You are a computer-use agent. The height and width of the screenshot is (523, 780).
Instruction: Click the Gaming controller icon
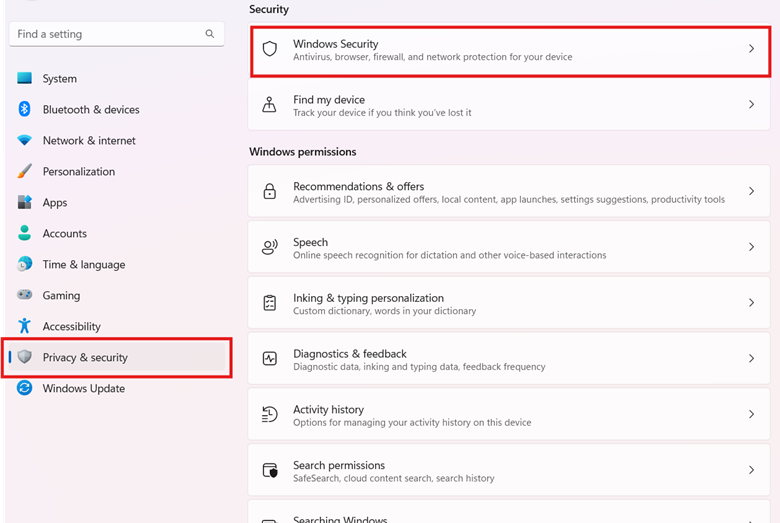pyautogui.click(x=24, y=295)
